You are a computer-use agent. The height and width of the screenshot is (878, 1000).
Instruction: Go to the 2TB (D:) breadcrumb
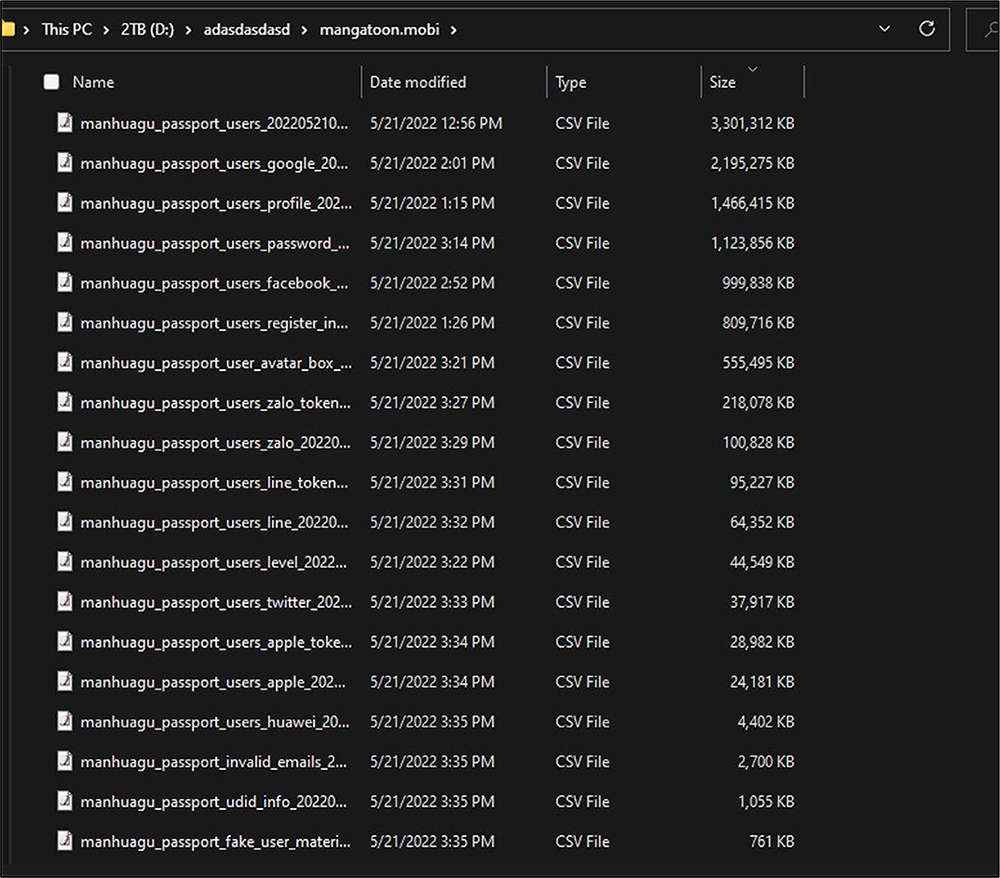pos(147,29)
